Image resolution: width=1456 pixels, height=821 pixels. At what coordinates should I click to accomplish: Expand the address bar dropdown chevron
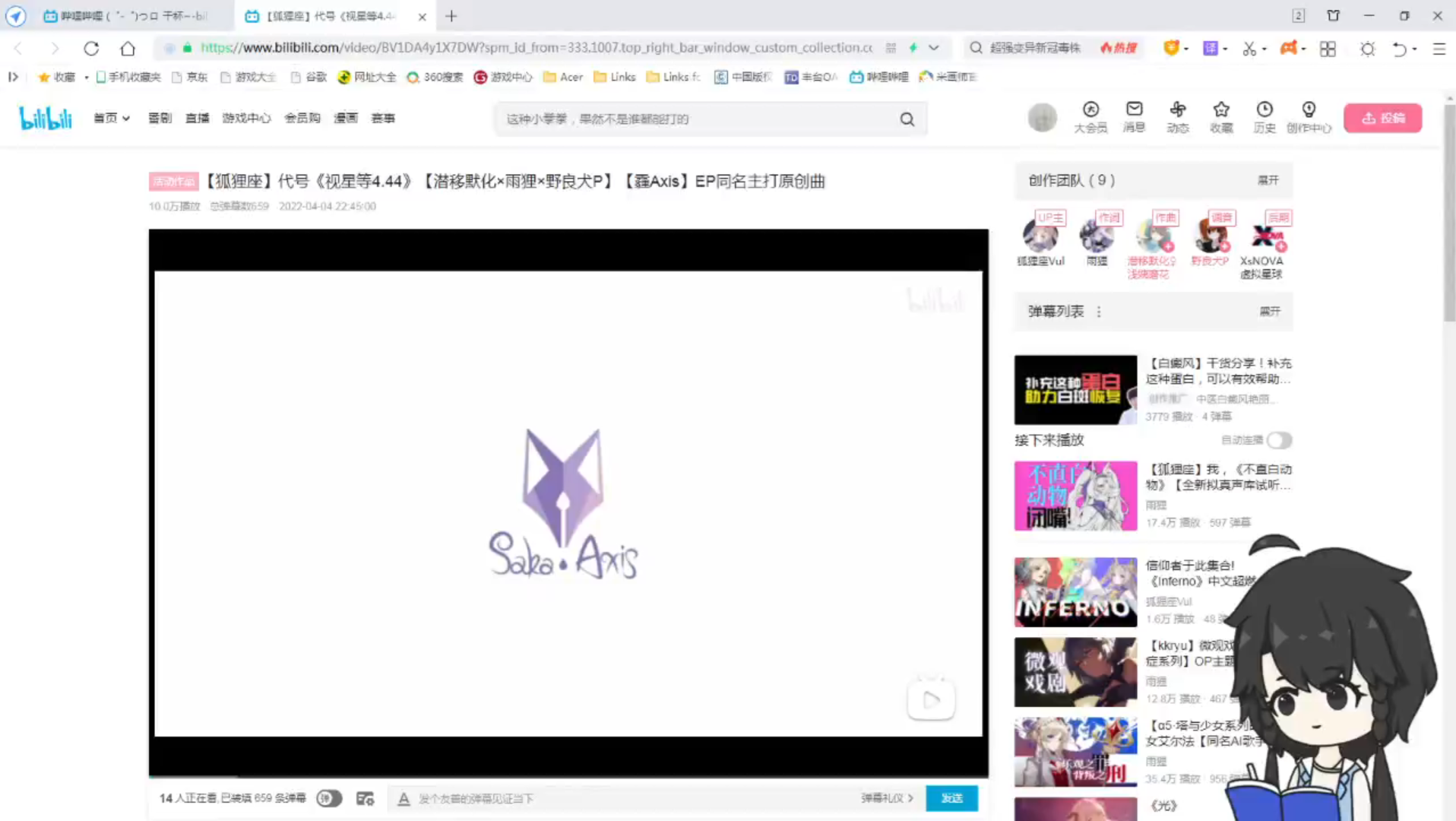point(934,48)
